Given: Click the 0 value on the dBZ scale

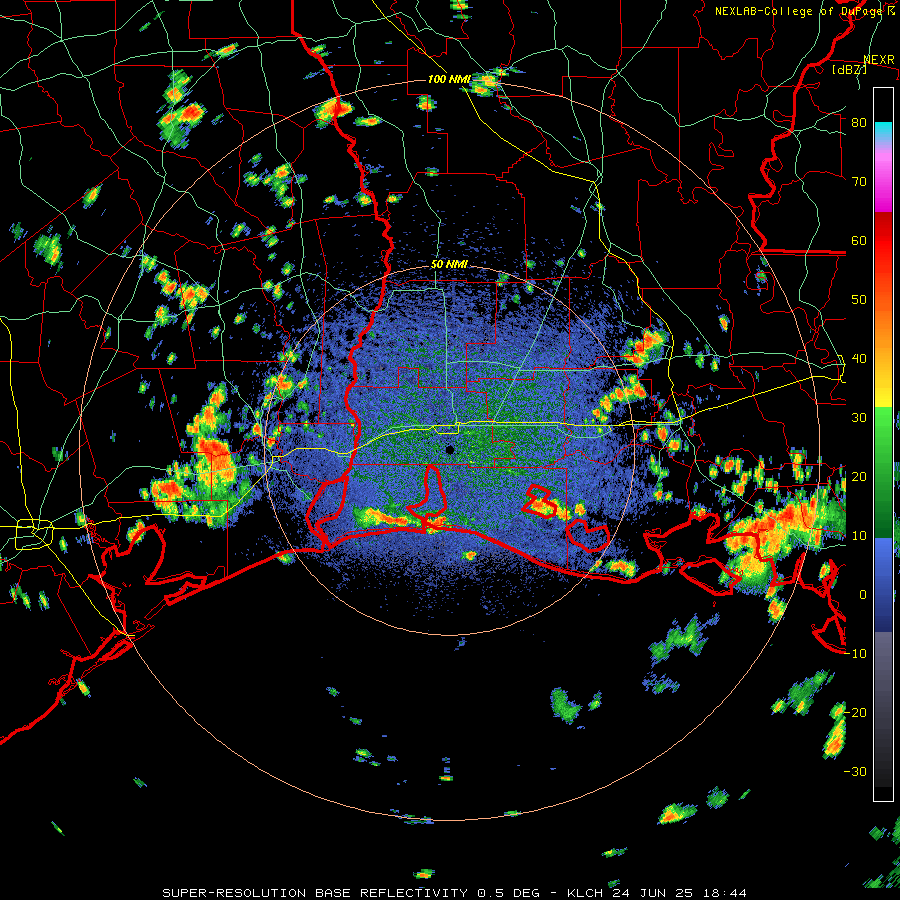Looking at the screenshot, I should coord(863,595).
